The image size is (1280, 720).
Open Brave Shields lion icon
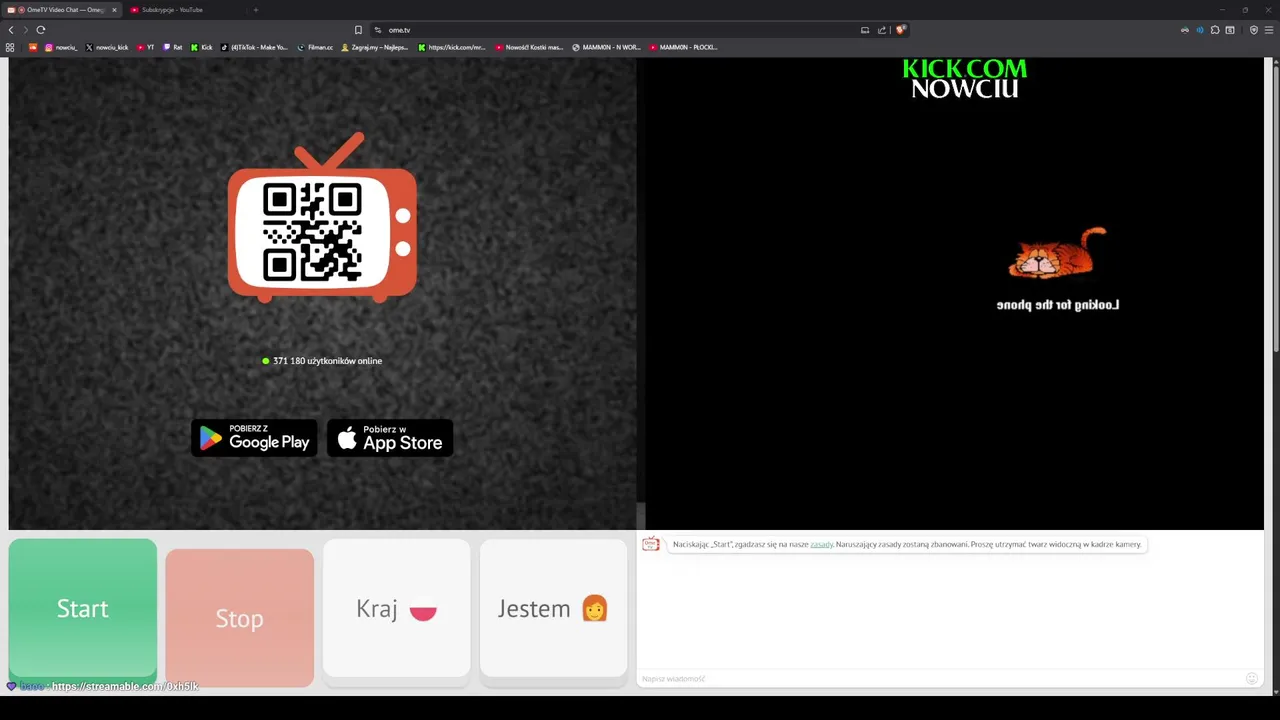coord(900,30)
